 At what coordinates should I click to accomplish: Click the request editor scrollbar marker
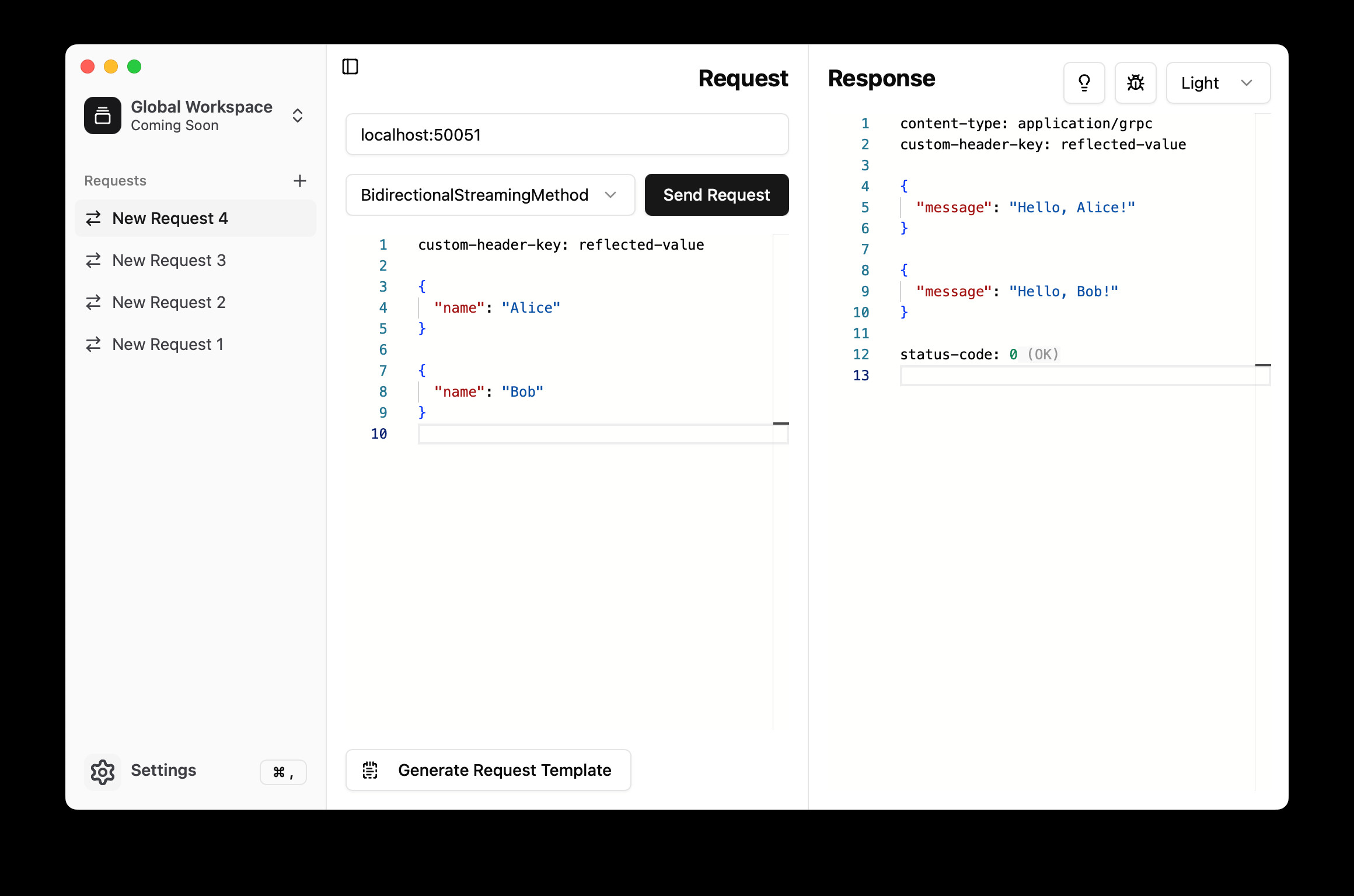click(781, 423)
